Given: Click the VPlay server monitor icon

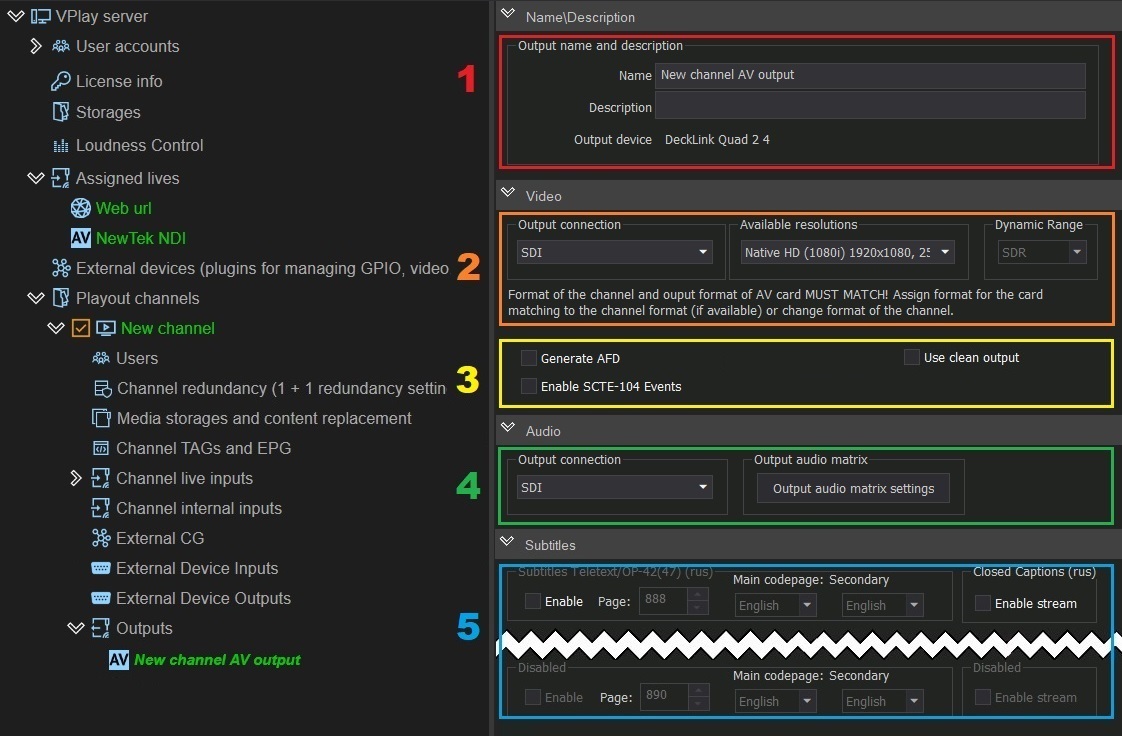Looking at the screenshot, I should (40, 16).
